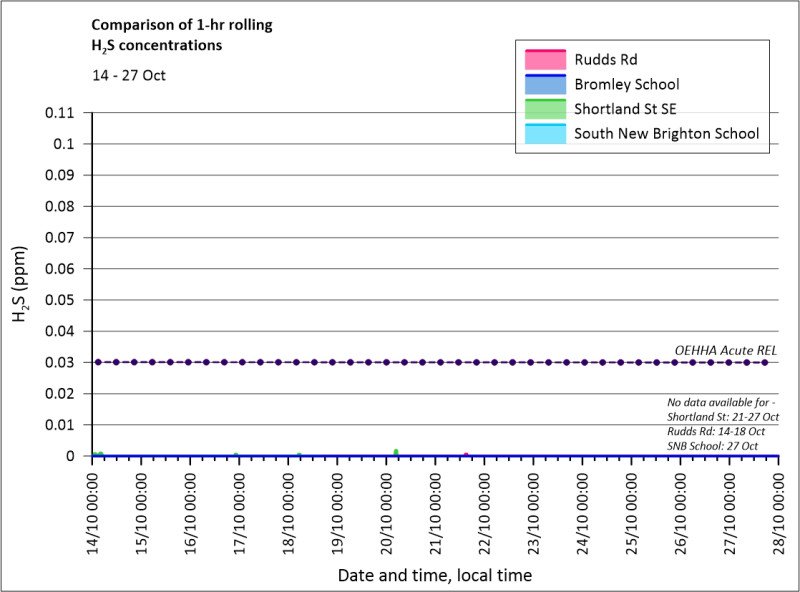The width and height of the screenshot is (800, 592).
Task: Select the South New Brighton School legend label
Action: pos(666,133)
